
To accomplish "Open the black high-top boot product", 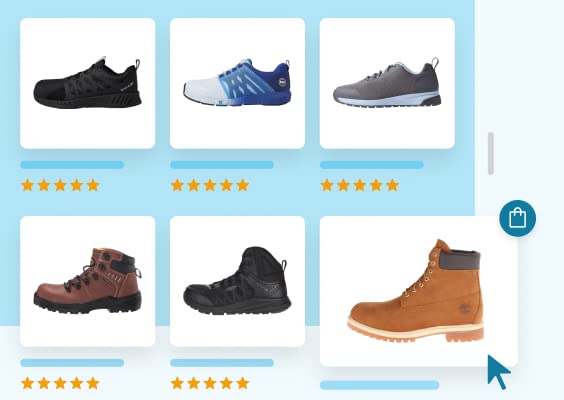I will tap(237, 281).
